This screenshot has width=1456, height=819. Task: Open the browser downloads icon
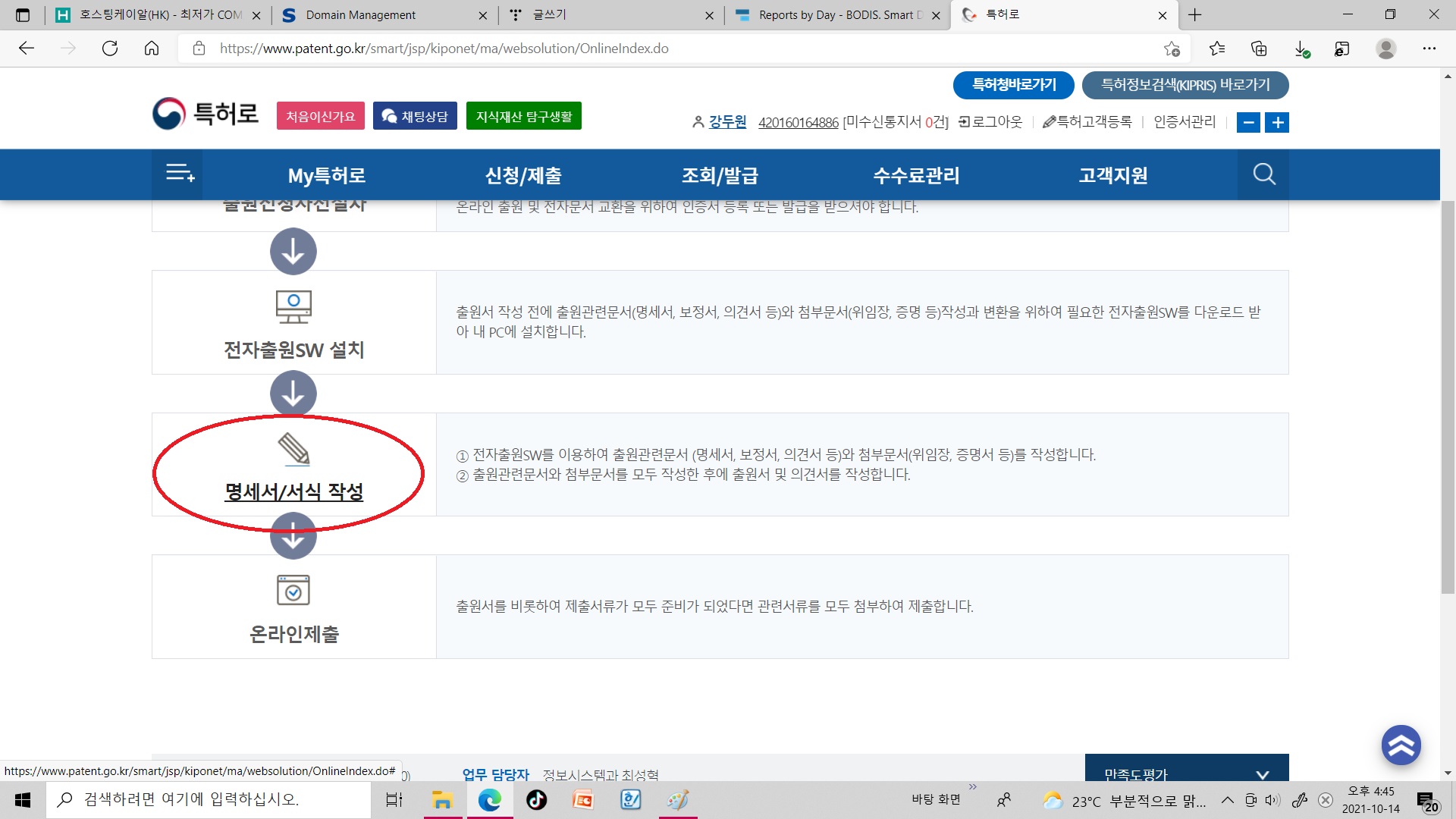(1301, 49)
